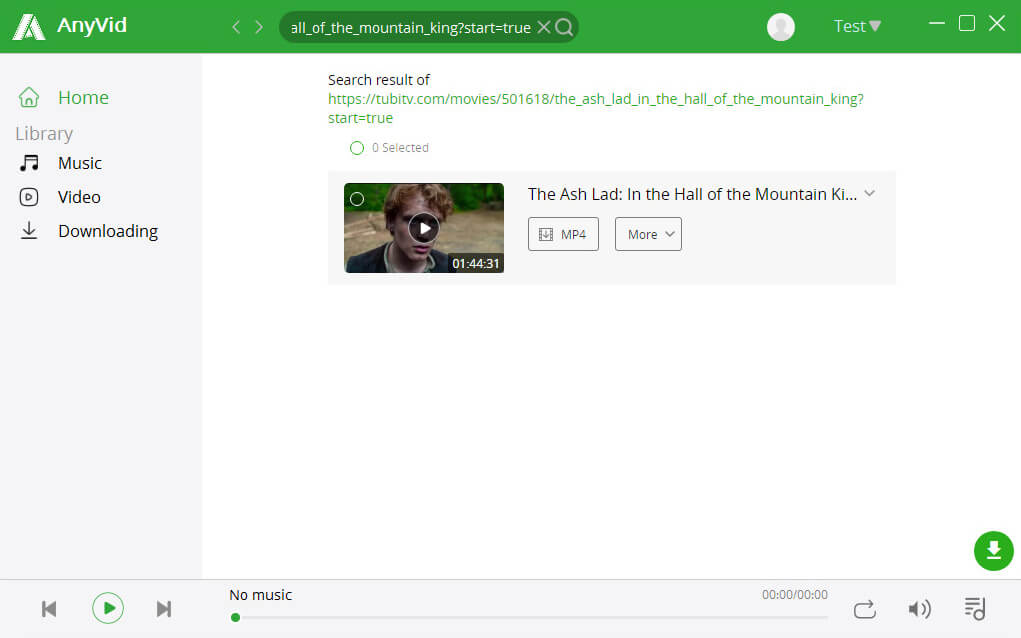The height and width of the screenshot is (638, 1021).
Task: Clear the search box with the X
Action: coord(544,27)
